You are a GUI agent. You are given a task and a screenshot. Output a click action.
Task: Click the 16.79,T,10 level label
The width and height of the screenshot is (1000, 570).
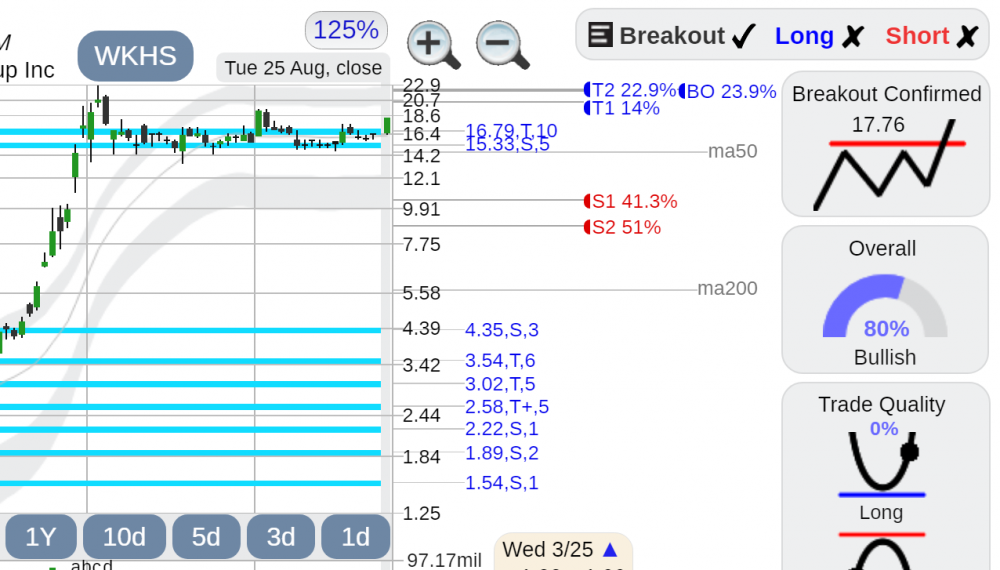[x=511, y=131]
